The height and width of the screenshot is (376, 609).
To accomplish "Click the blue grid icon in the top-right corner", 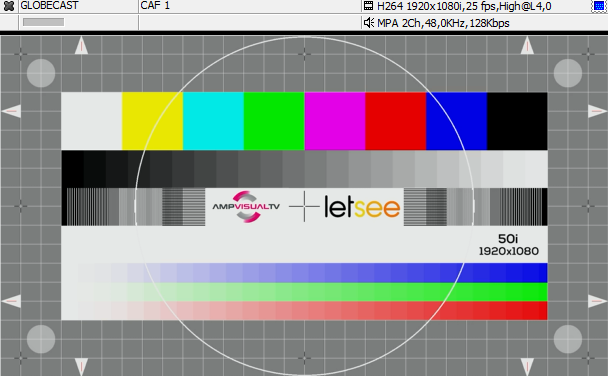I will [x=599, y=6].
